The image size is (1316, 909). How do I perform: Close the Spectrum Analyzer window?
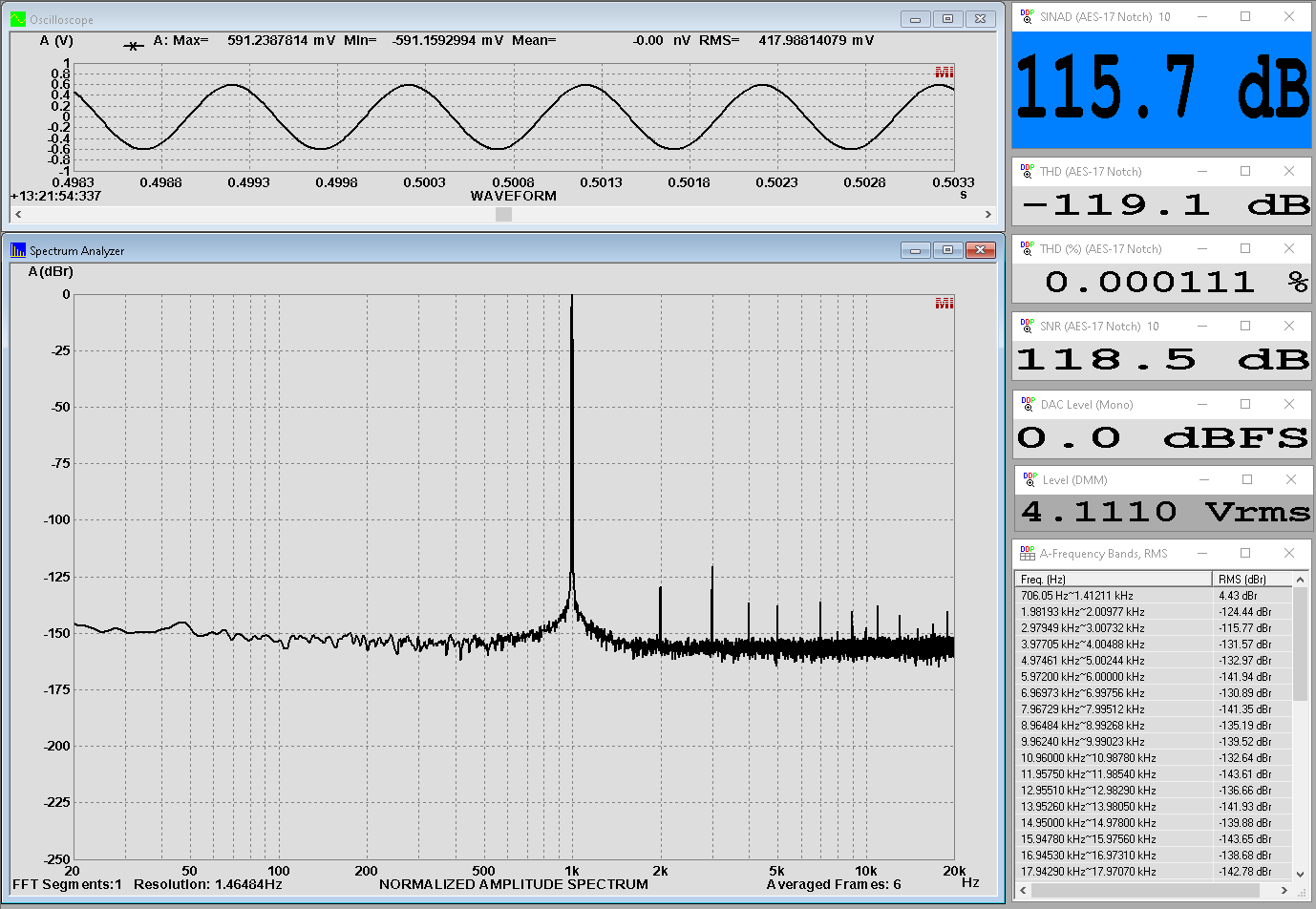981,250
